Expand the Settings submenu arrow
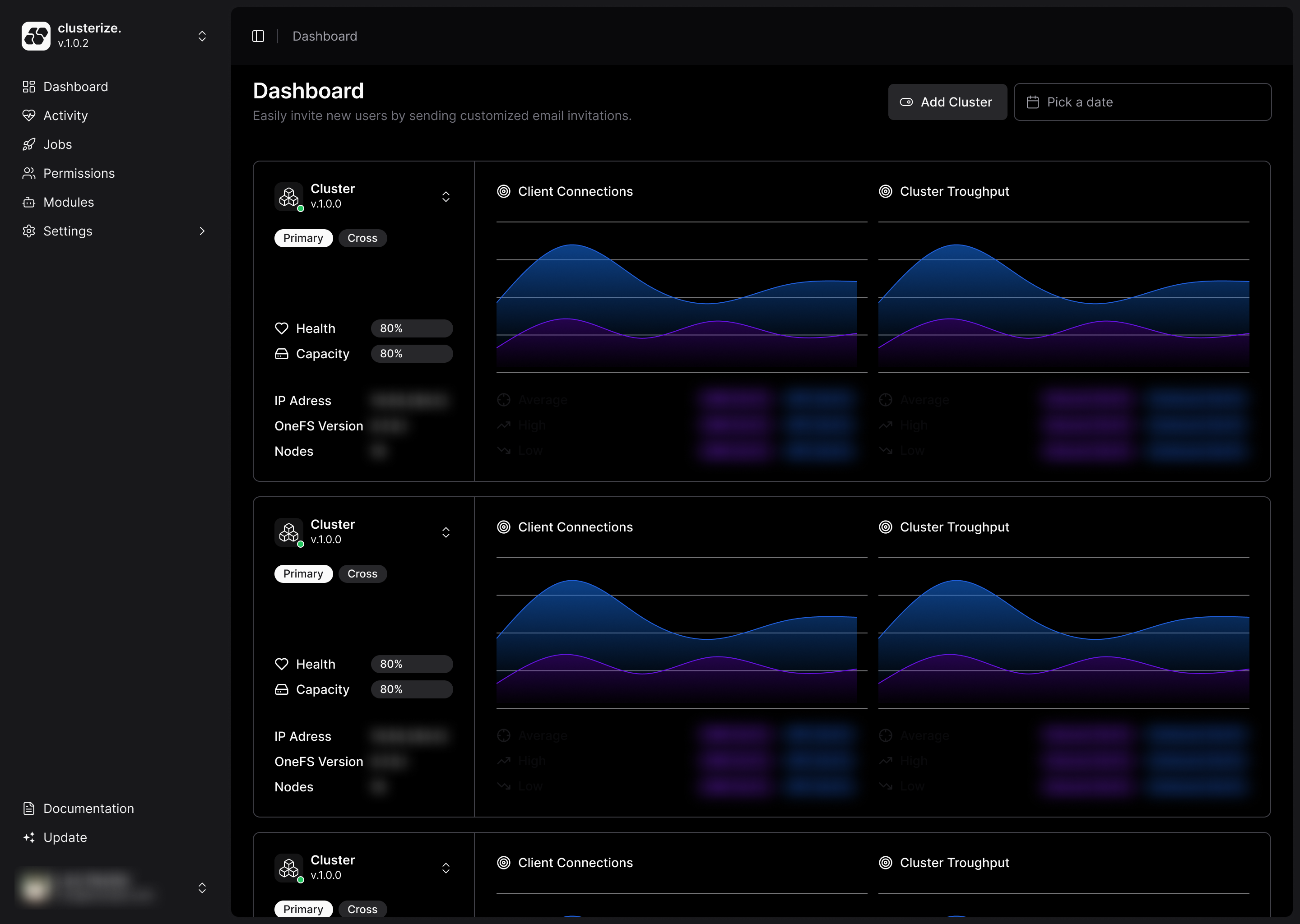This screenshot has width=1300, height=924. click(x=202, y=231)
